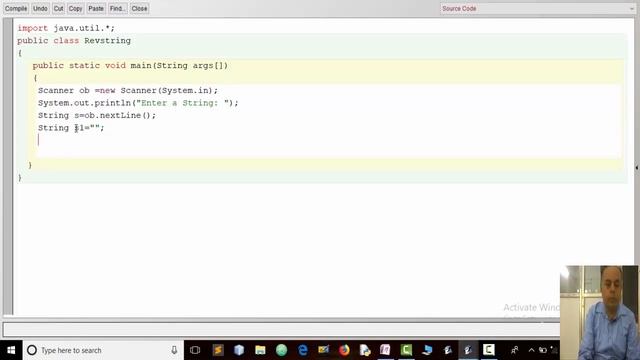The width and height of the screenshot is (640, 360).
Task: Open the blue cube app in taskbar
Action: coord(239,350)
